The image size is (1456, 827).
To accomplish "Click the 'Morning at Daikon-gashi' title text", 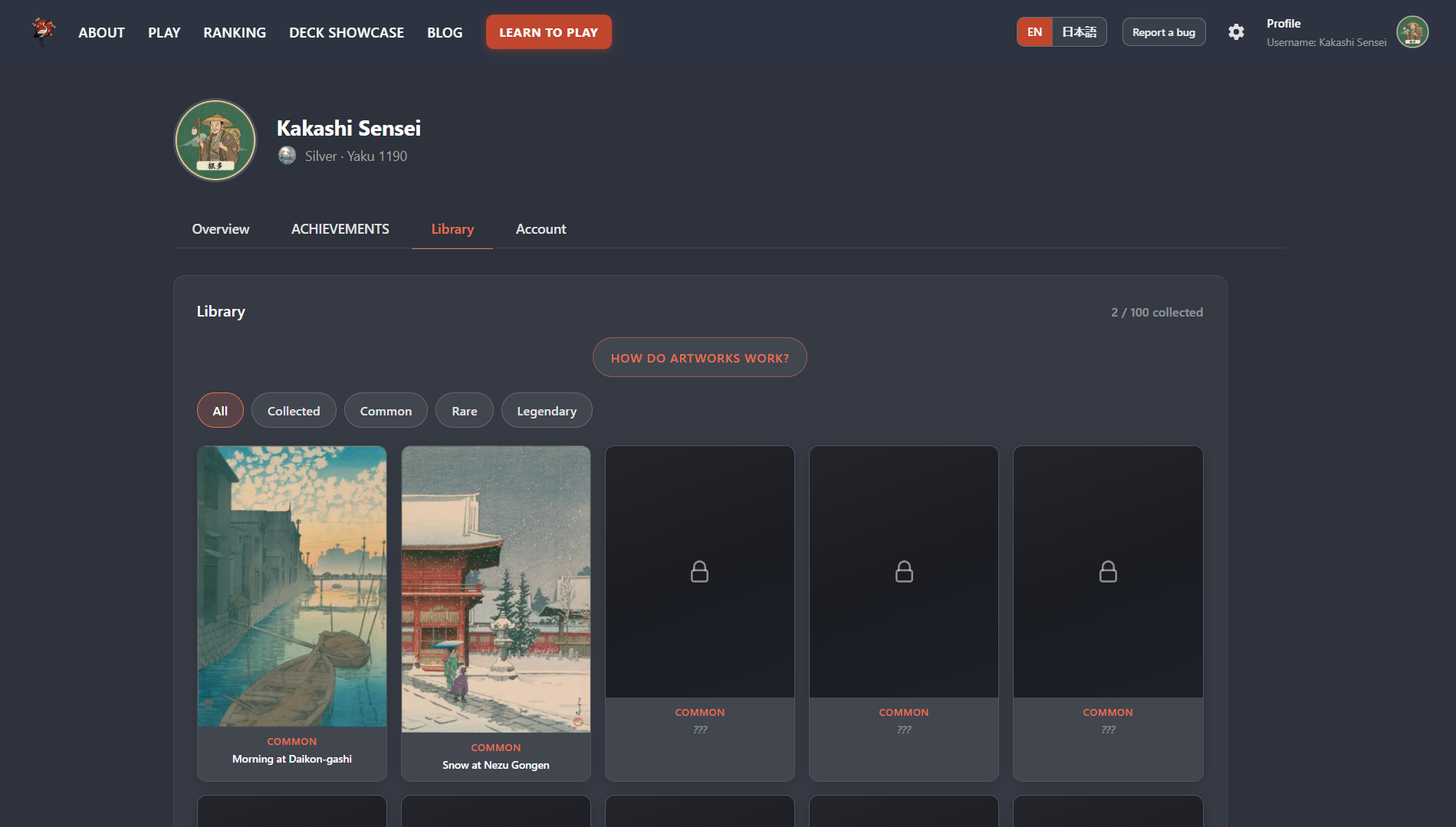I will (x=292, y=760).
